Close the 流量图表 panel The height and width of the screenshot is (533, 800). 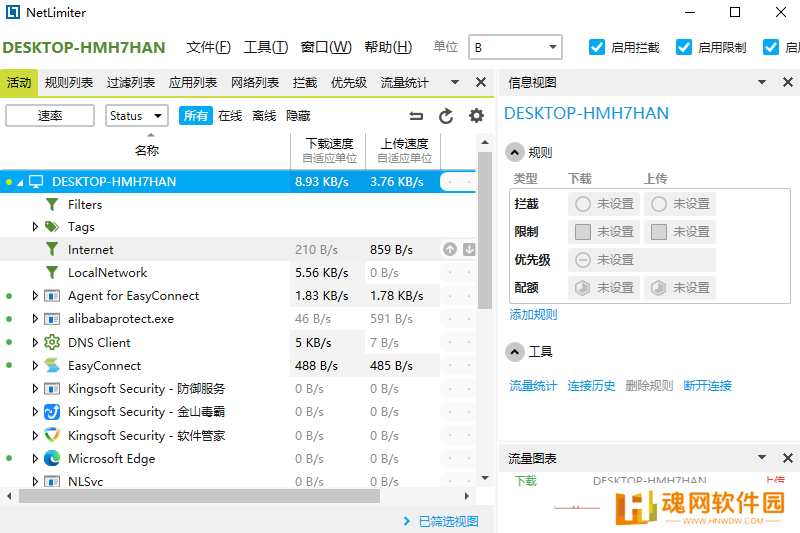(x=788, y=458)
